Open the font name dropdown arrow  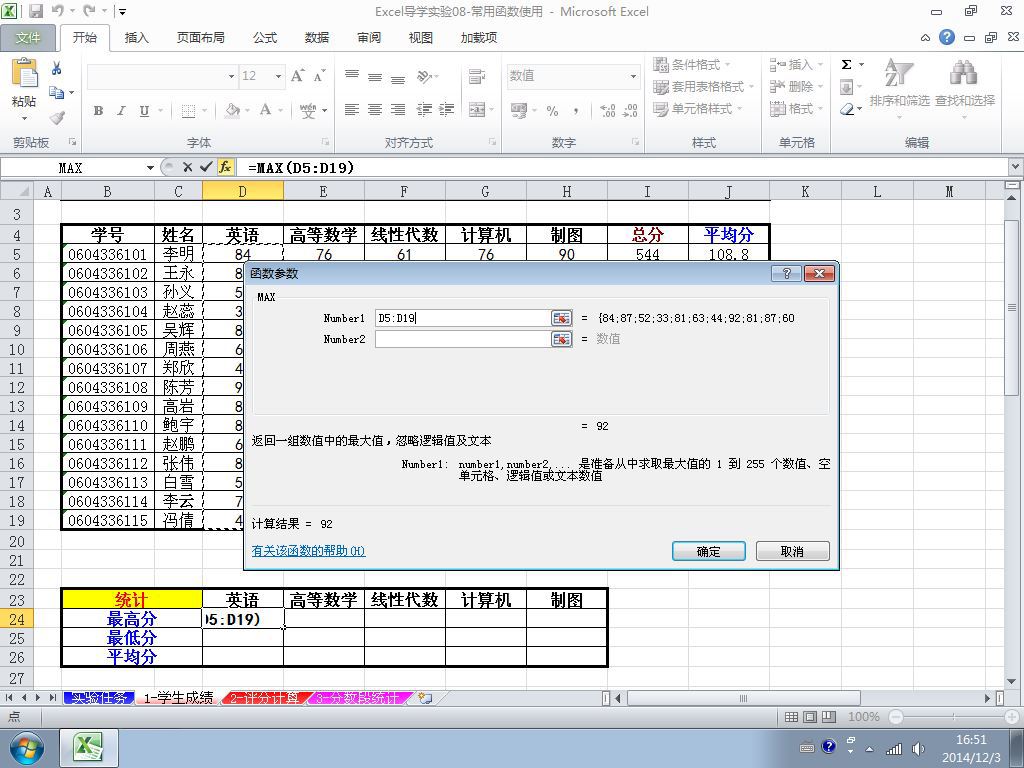coord(231,76)
